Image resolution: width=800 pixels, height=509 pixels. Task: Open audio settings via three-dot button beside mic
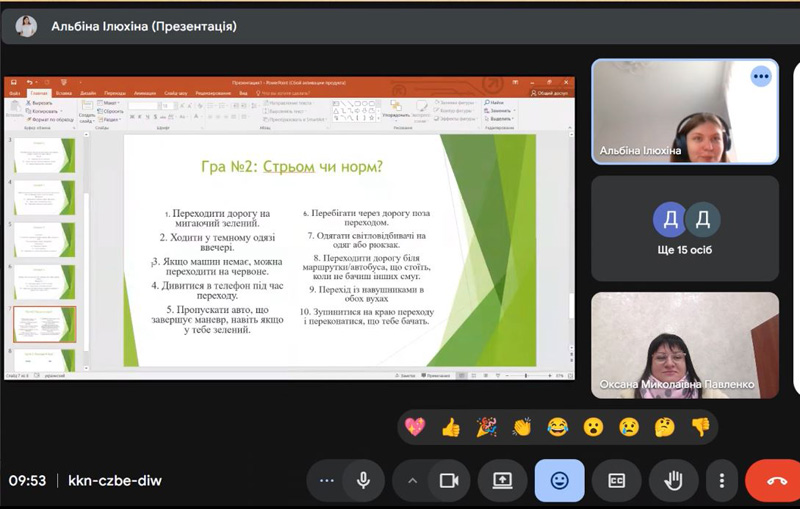326,481
